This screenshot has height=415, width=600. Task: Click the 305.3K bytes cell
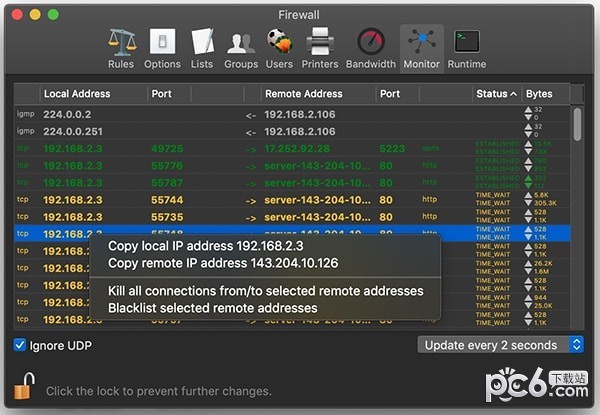[x=545, y=203]
